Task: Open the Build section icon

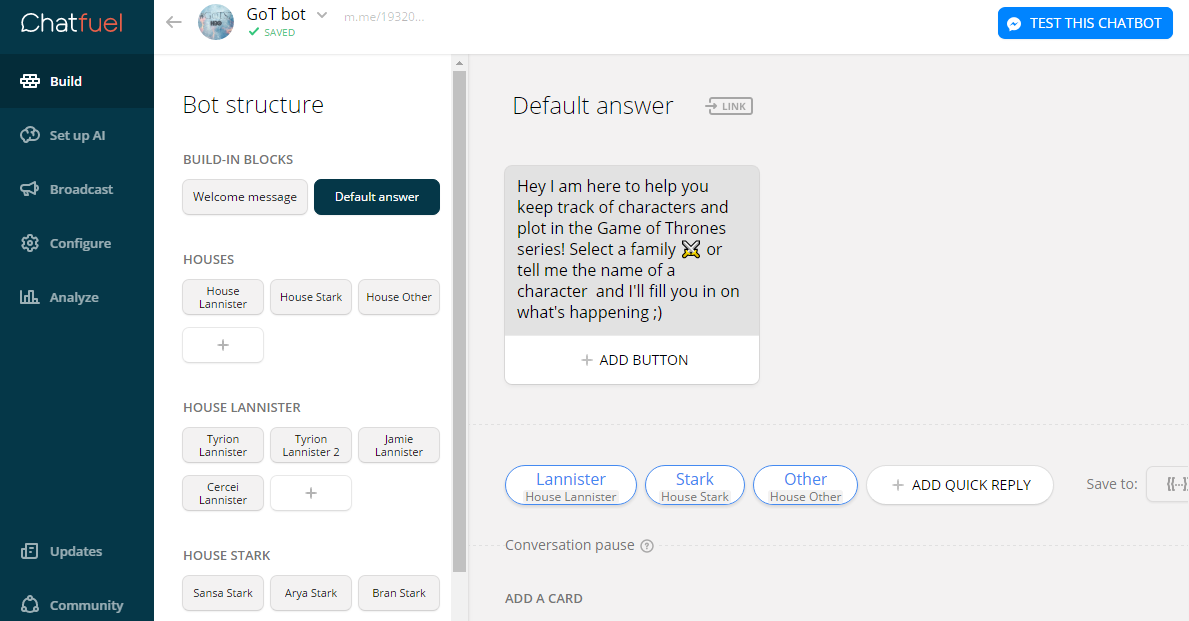Action: pyautogui.click(x=30, y=81)
